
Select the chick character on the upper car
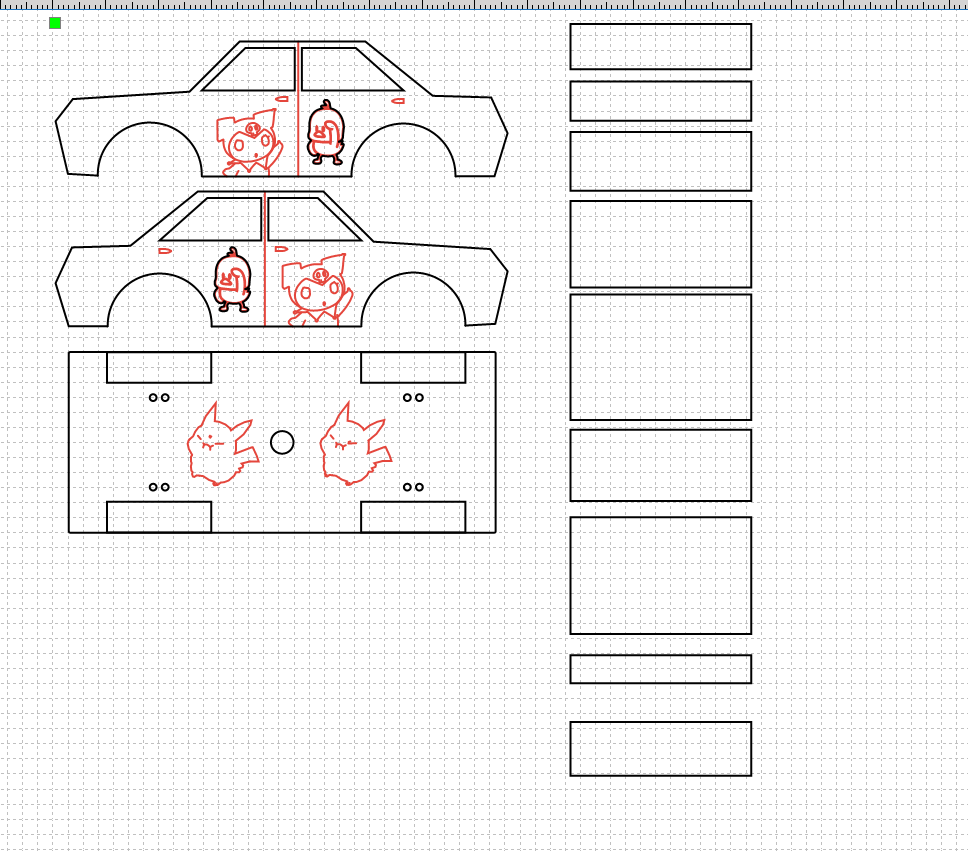pos(326,132)
